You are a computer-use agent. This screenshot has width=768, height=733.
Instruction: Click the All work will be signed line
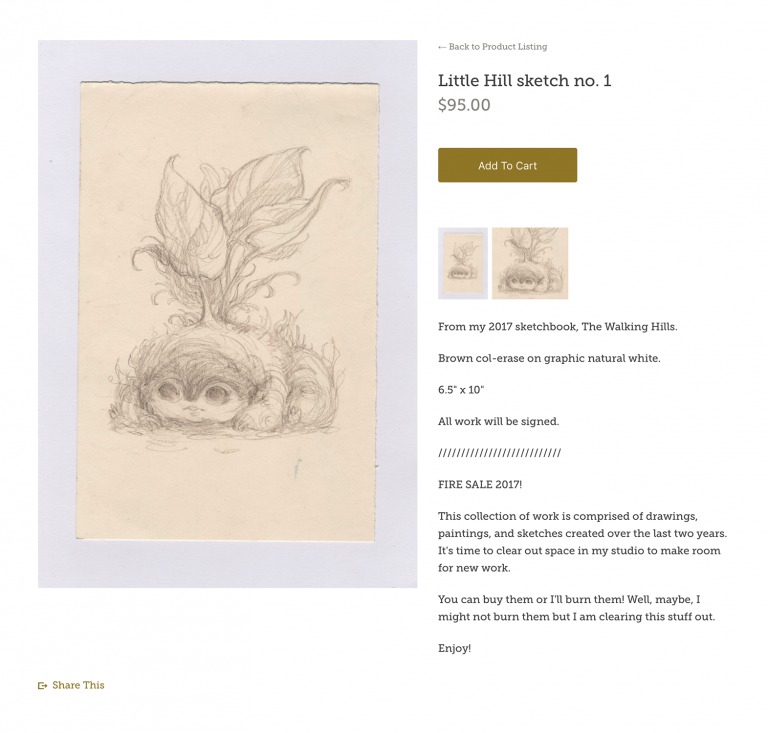498,421
